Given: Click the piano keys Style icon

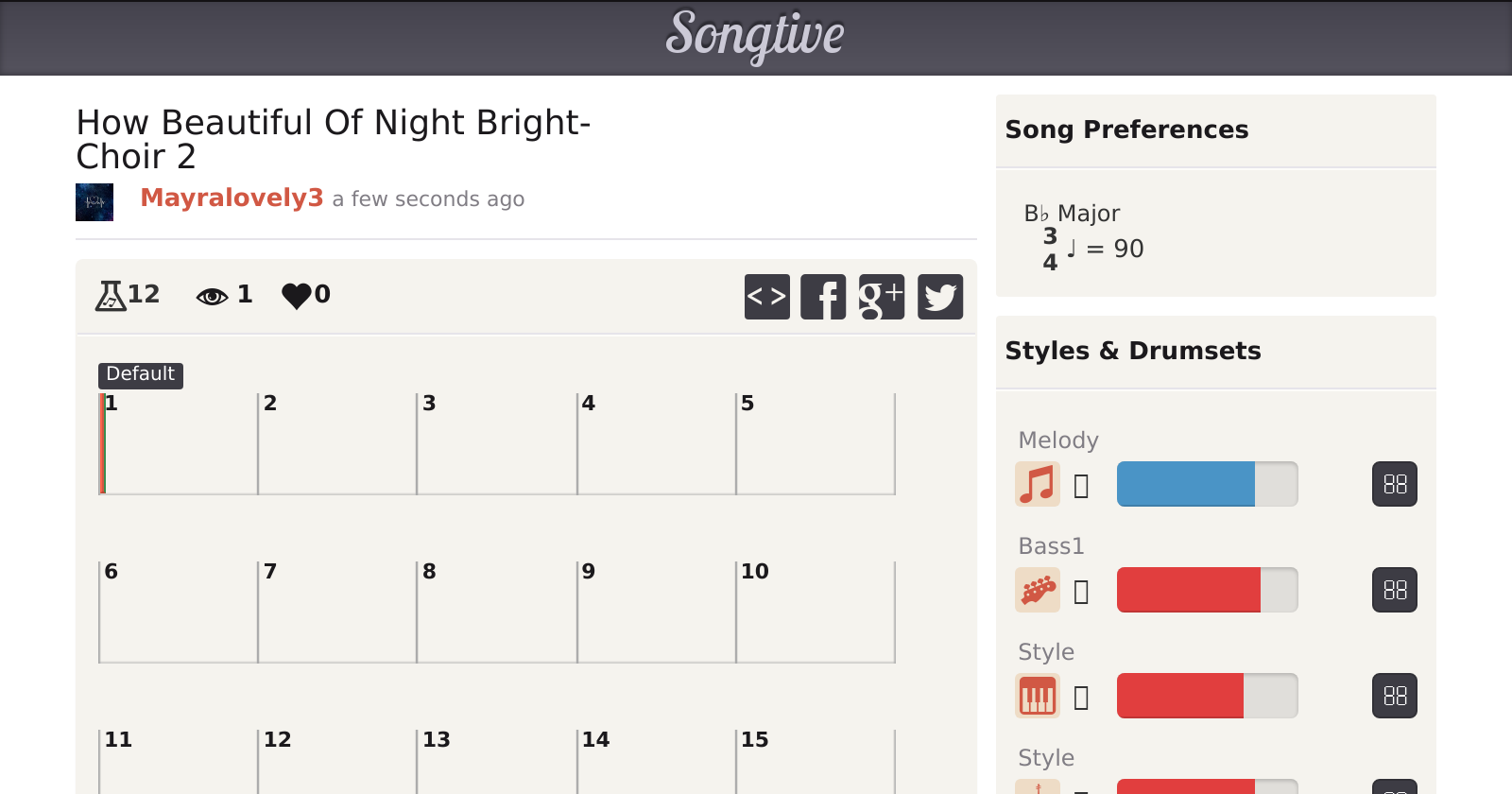Looking at the screenshot, I should [1038, 696].
